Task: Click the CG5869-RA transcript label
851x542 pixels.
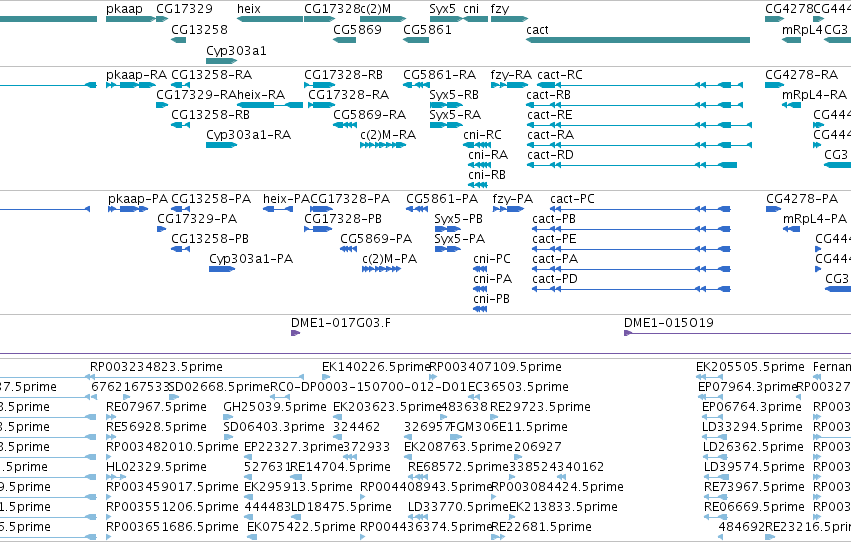Action: [370, 115]
